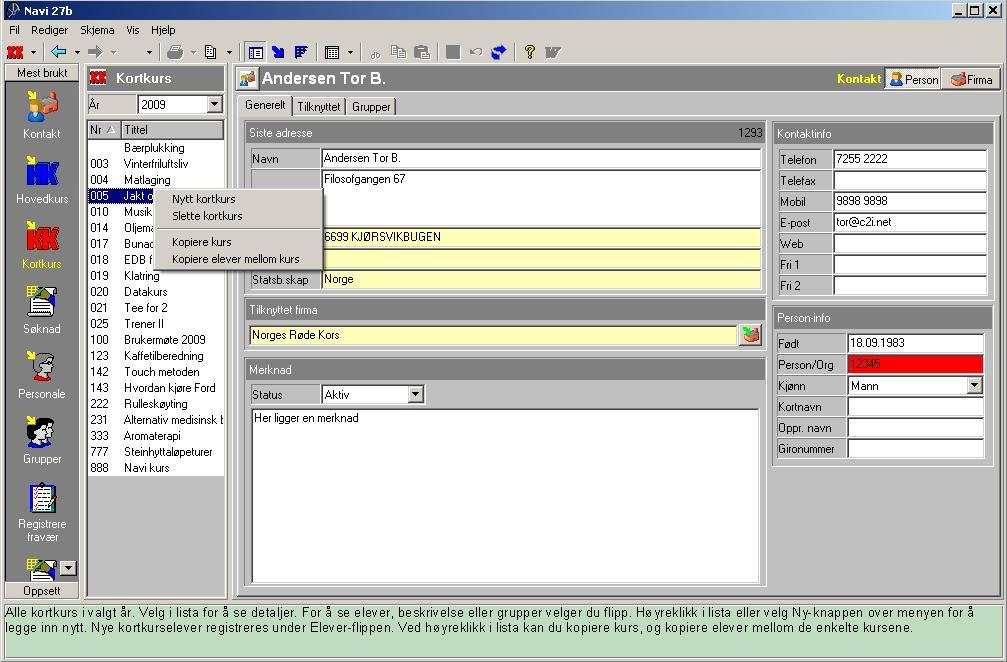Image resolution: width=1007 pixels, height=662 pixels.
Task: Open Personale in the sidebar
Action: 42,376
